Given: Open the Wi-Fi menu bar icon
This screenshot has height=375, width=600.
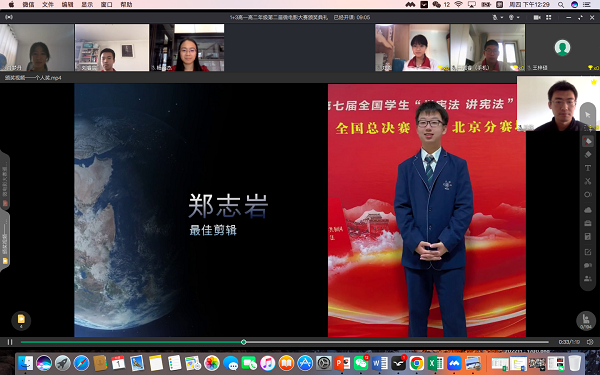Looking at the screenshot, I should pyautogui.click(x=458, y=5).
